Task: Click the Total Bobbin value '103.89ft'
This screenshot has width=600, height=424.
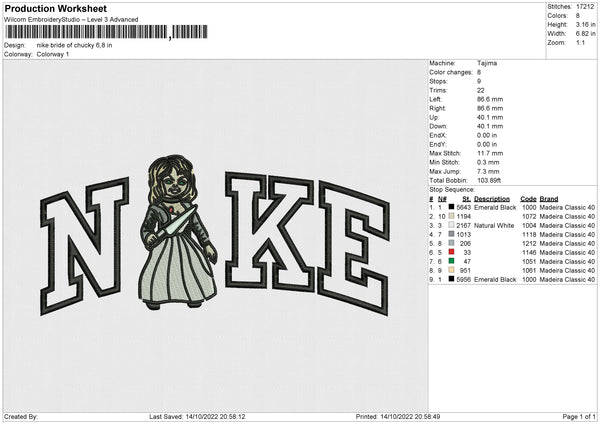Action: [x=489, y=180]
